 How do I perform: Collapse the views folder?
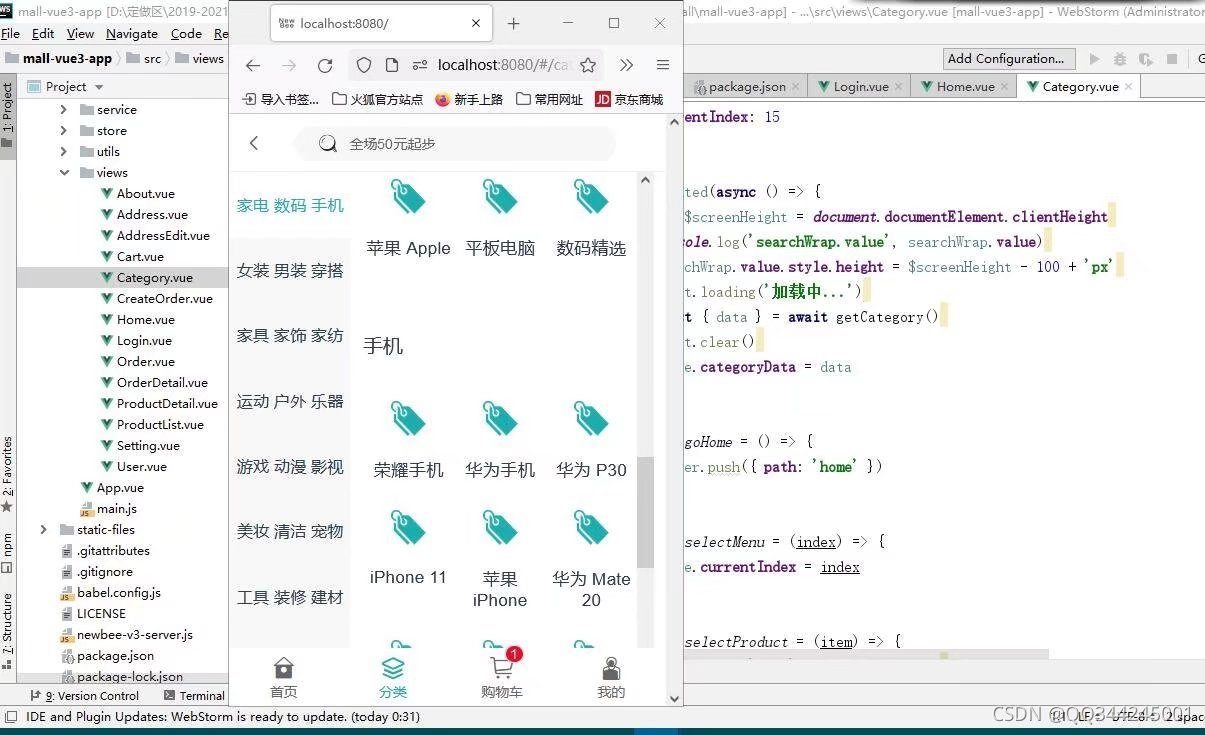point(64,173)
